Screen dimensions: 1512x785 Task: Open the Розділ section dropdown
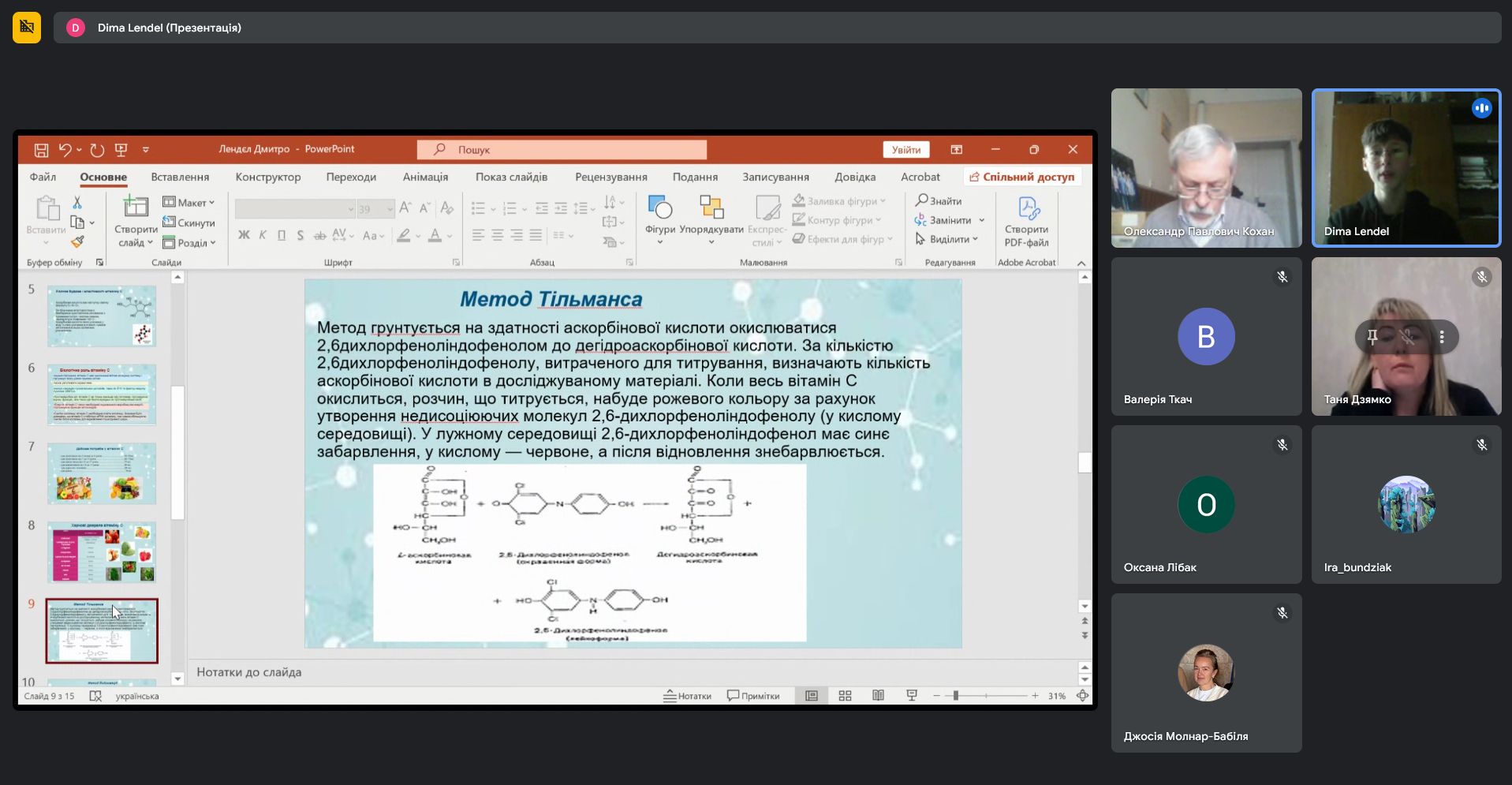tap(189, 242)
